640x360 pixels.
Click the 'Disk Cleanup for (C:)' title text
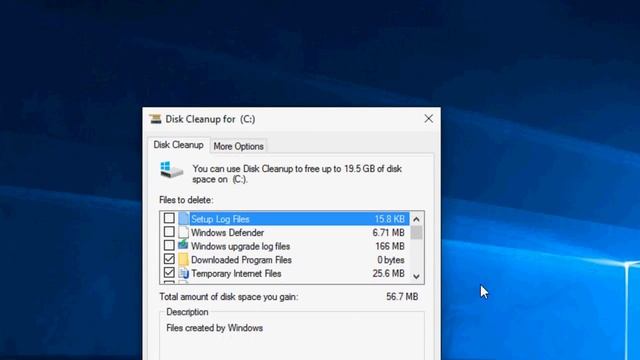tap(210, 119)
